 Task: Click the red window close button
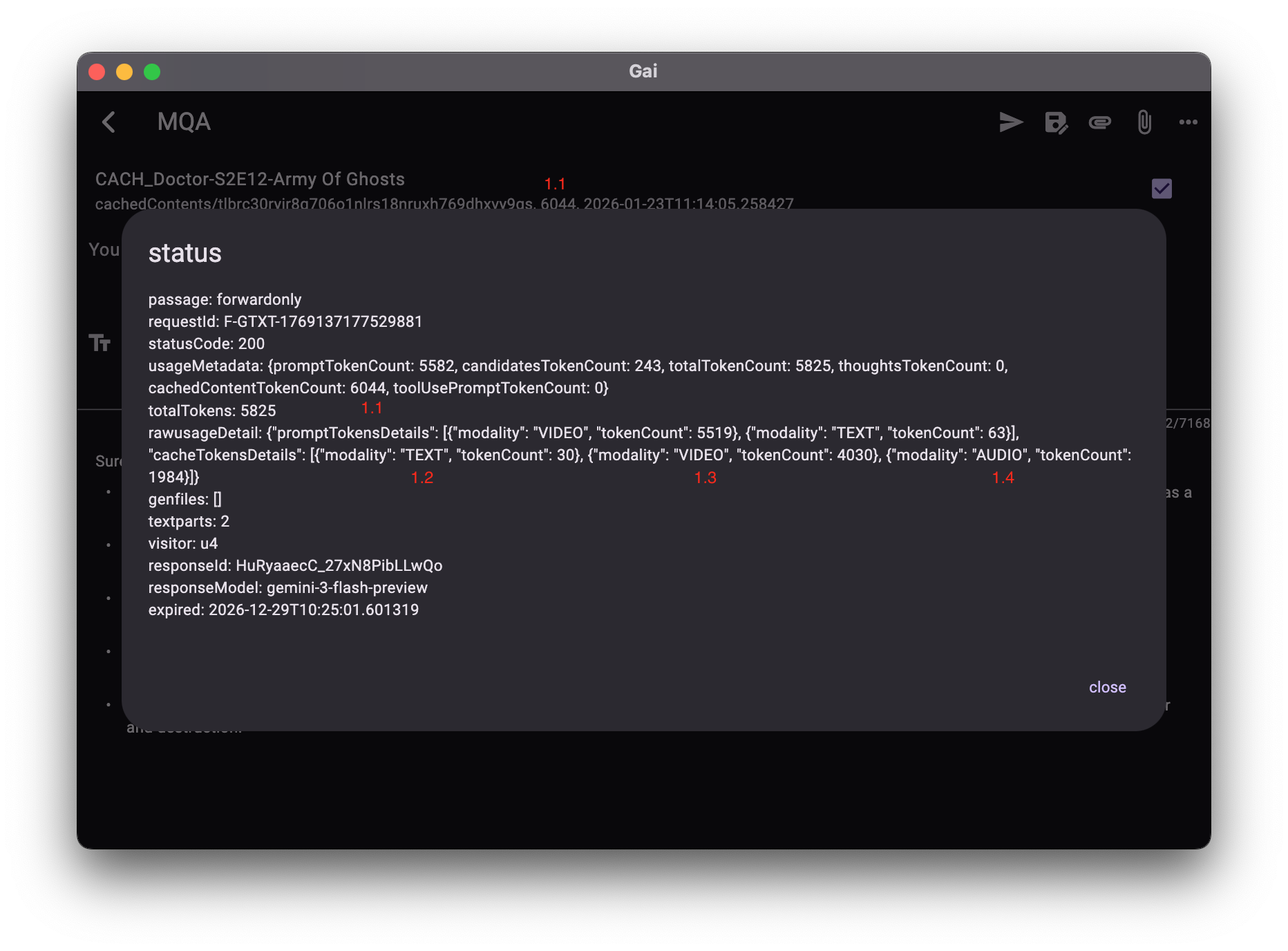[97, 72]
